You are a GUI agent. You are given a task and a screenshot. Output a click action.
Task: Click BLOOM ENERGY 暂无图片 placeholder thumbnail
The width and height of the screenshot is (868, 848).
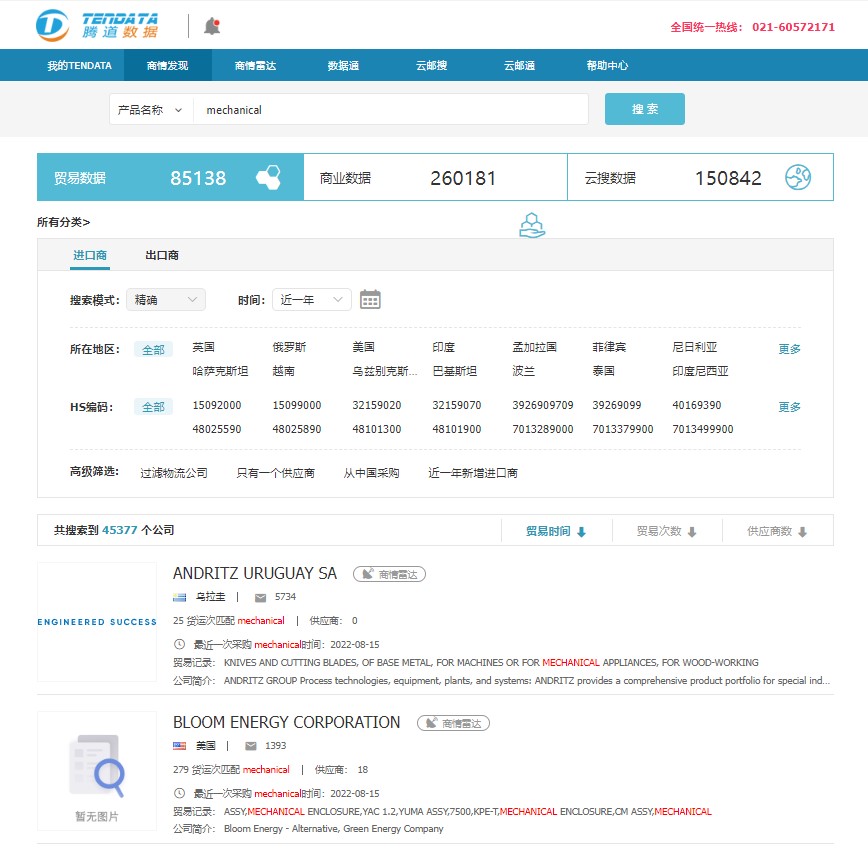click(97, 771)
